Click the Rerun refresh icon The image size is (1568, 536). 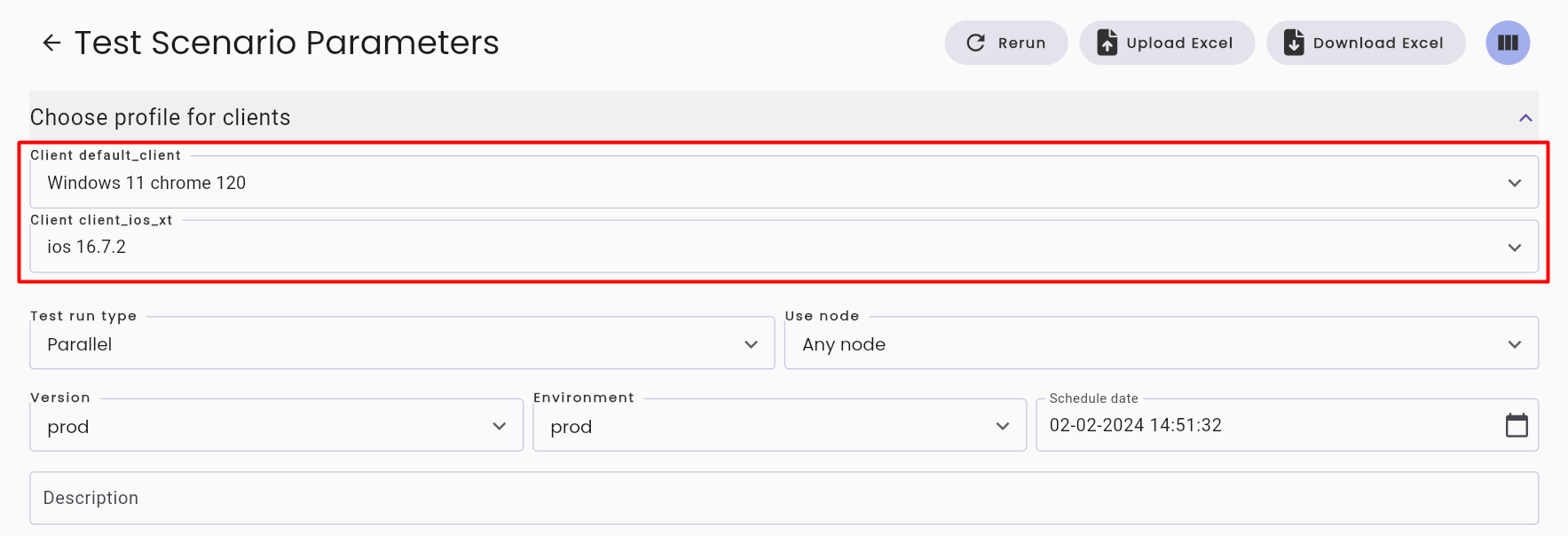[x=975, y=43]
